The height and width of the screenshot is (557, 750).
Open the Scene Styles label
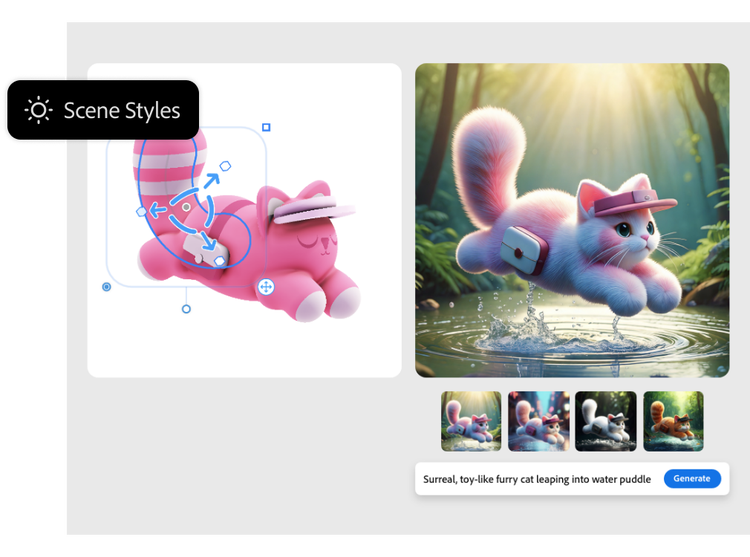[x=122, y=110]
